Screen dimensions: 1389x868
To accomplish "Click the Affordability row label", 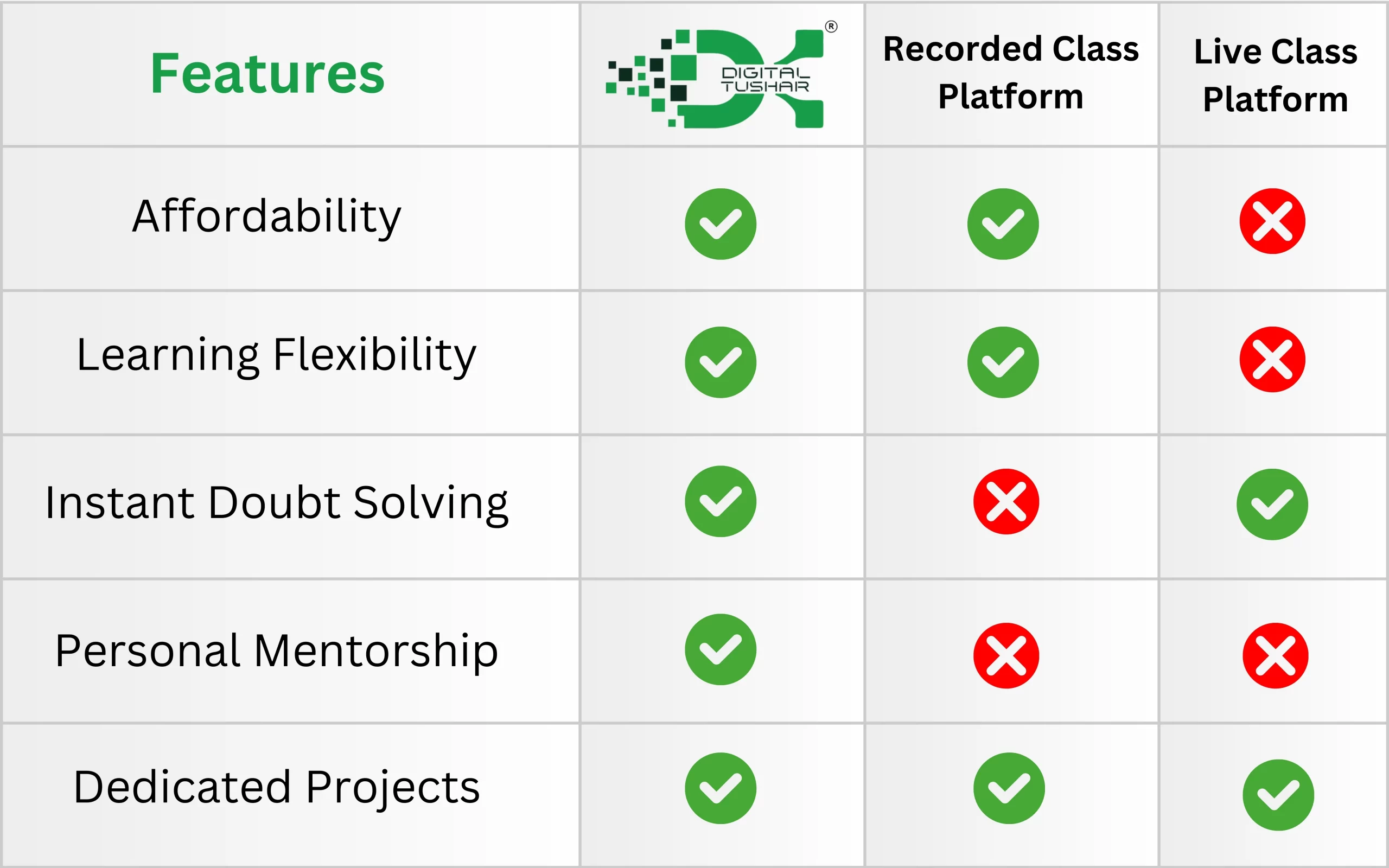I will (x=267, y=217).
